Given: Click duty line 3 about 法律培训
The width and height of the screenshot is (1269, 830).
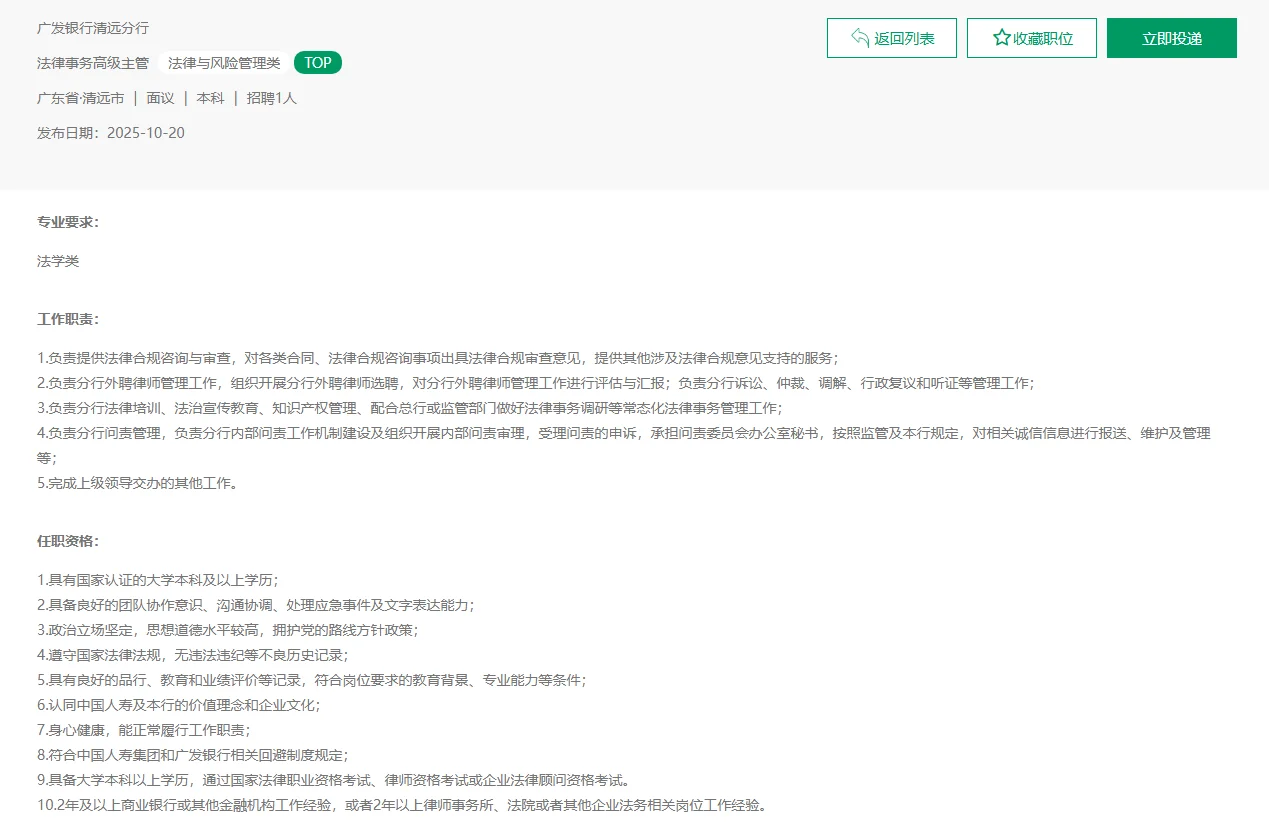Looking at the screenshot, I should [x=410, y=408].
